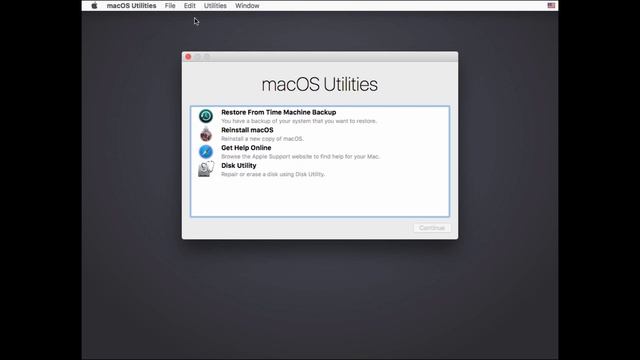
Task: Click 'You have a backup of your system' description
Action: pos(299,121)
